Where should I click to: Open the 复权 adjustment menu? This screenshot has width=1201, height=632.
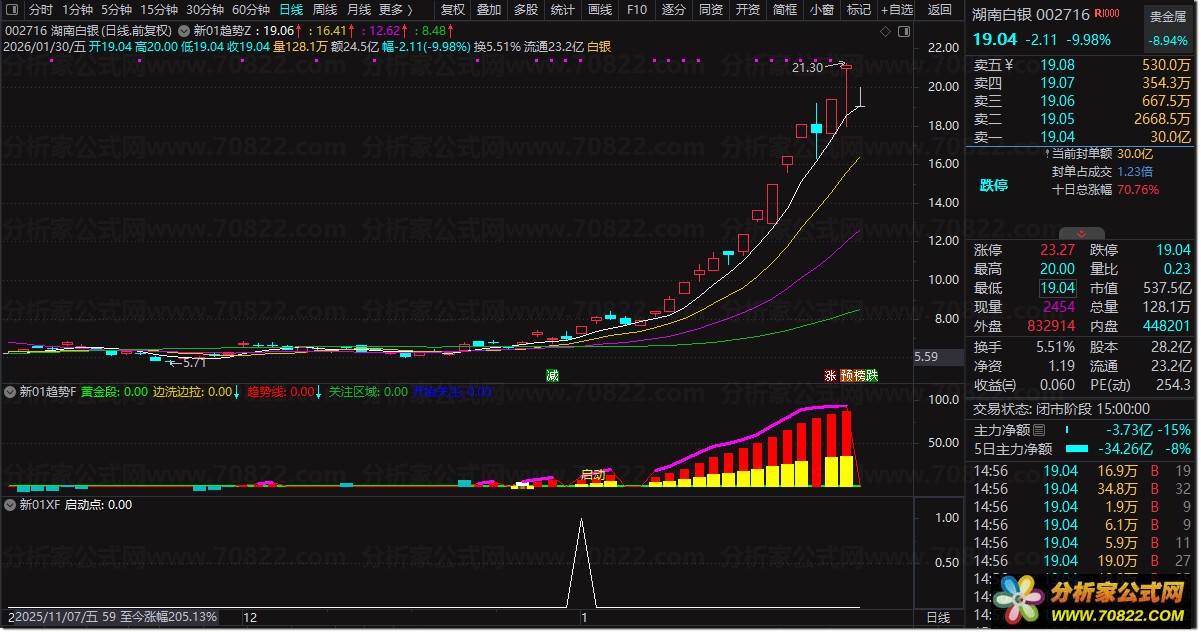point(453,9)
